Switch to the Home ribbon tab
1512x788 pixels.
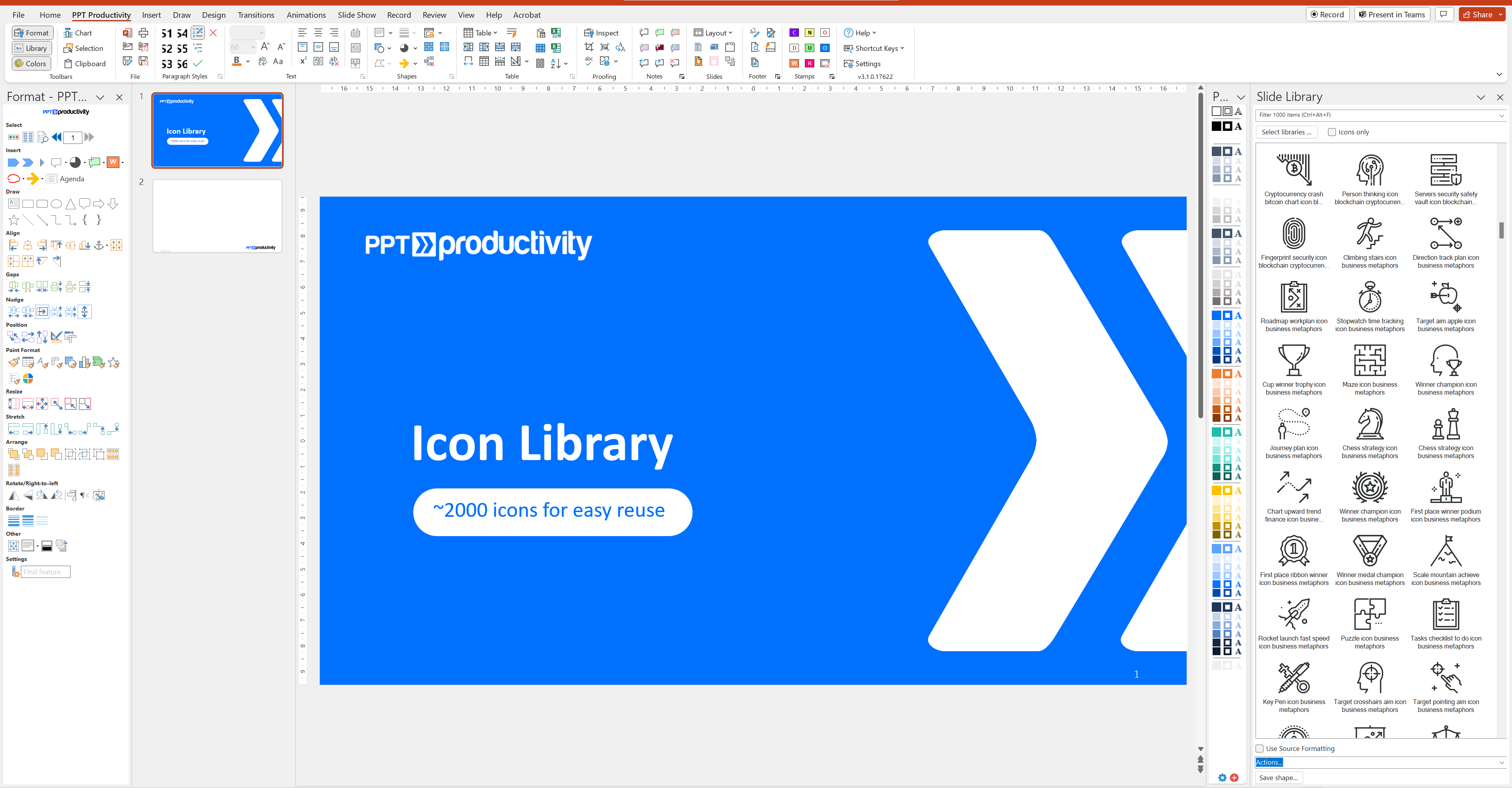click(x=50, y=15)
